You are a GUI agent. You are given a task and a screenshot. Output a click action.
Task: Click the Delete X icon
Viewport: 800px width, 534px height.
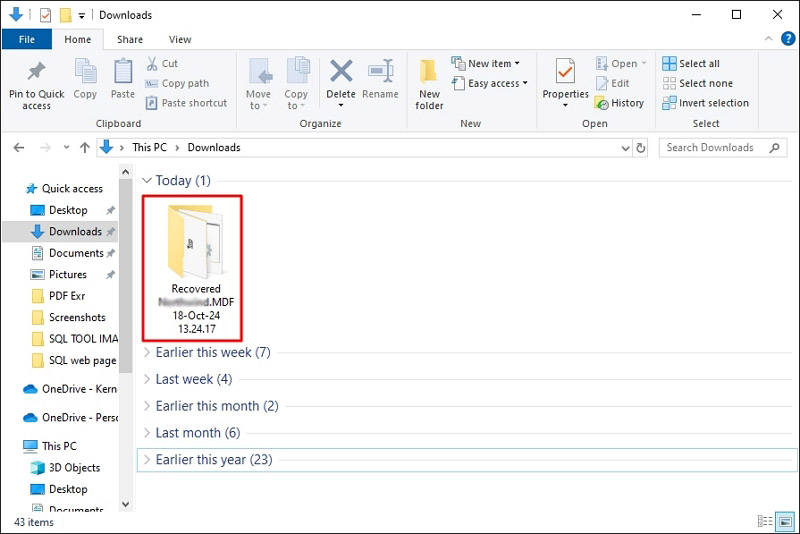click(x=341, y=71)
